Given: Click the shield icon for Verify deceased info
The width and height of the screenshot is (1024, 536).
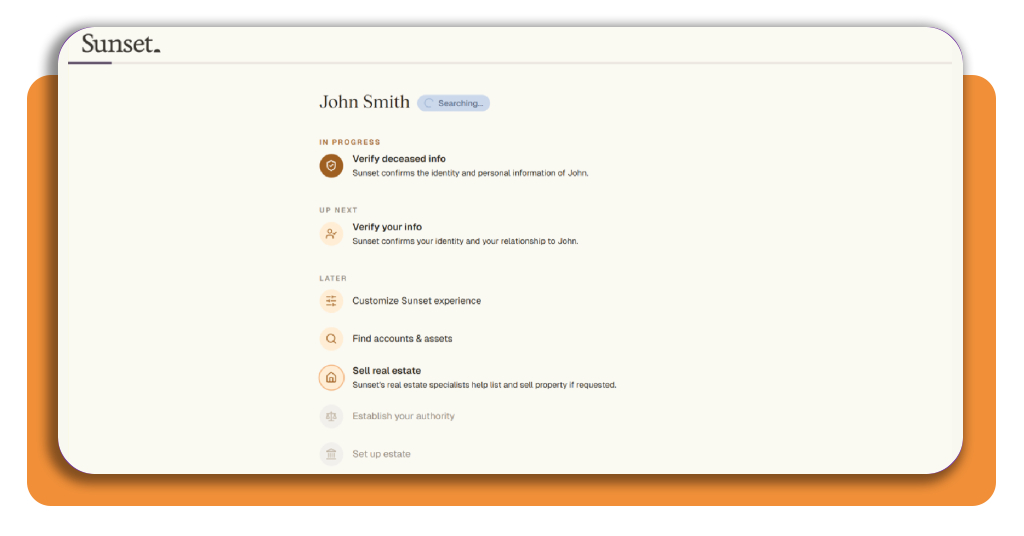Looking at the screenshot, I should pos(331,166).
